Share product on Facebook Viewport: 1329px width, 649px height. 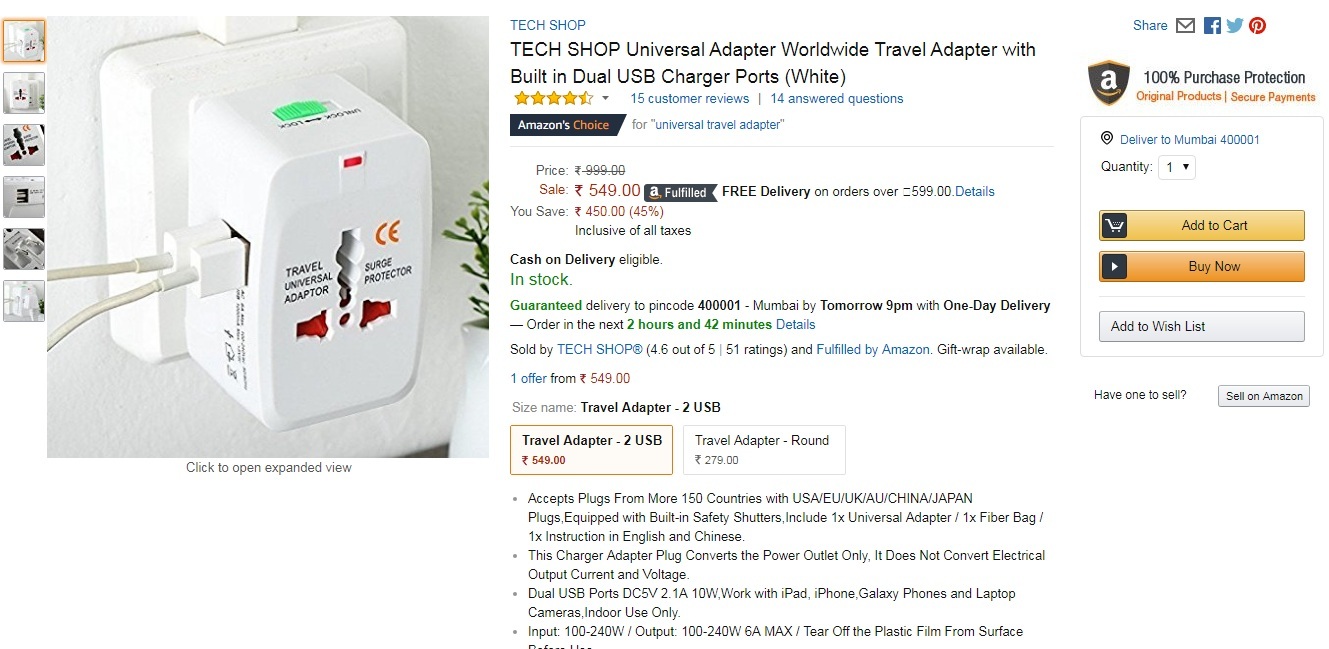(1212, 26)
